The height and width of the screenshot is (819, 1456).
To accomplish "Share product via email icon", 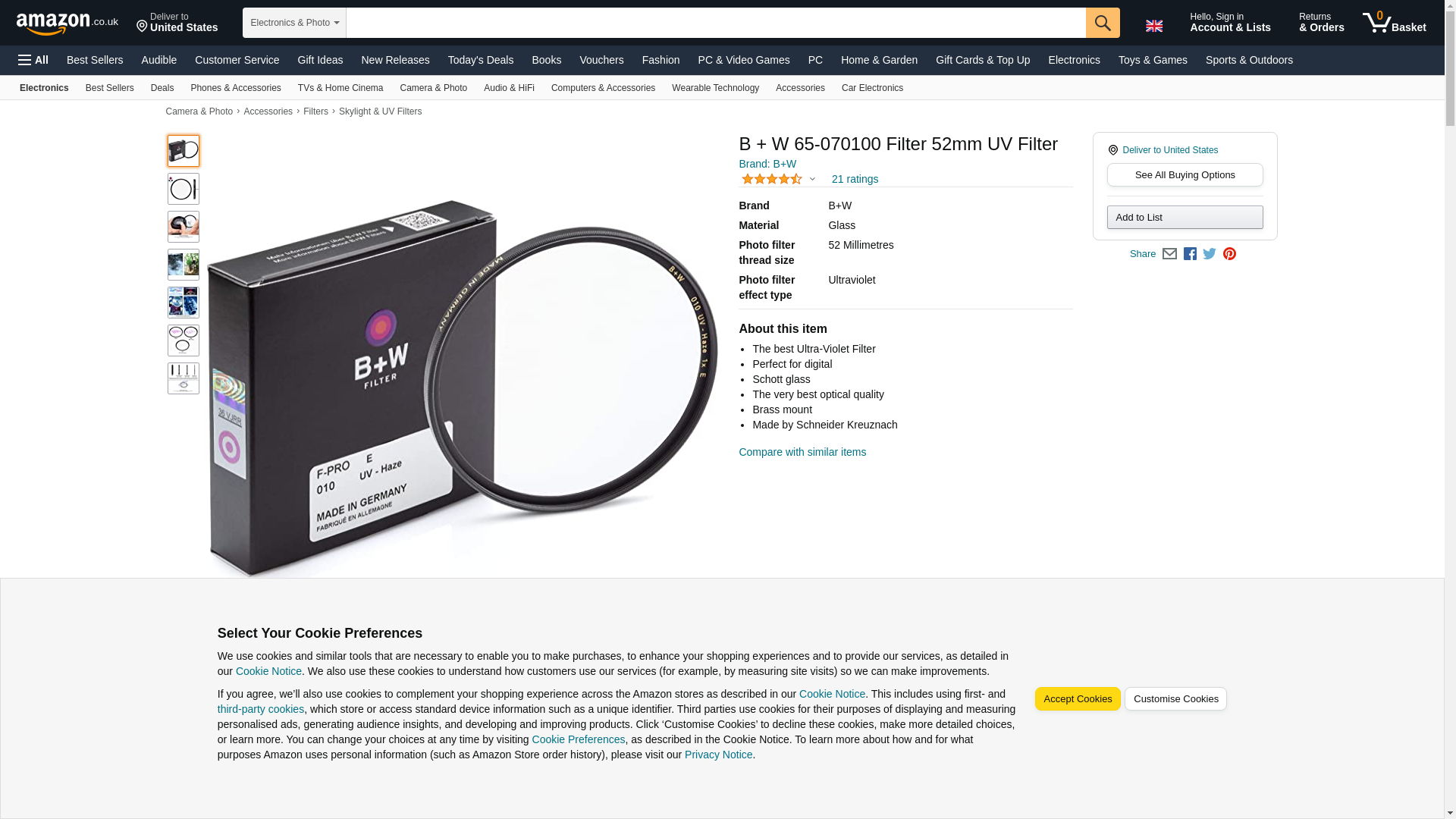I will pos(1169,254).
